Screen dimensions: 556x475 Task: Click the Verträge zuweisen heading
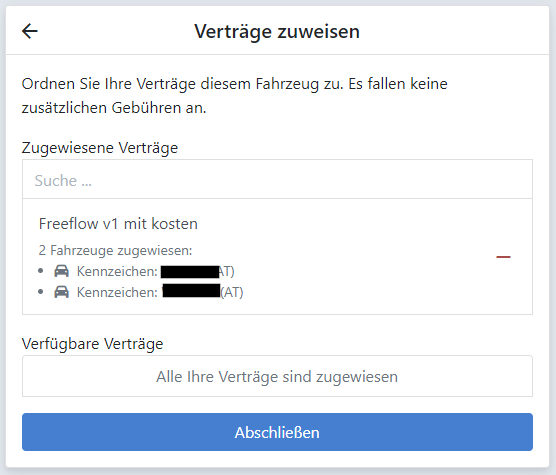(x=277, y=32)
